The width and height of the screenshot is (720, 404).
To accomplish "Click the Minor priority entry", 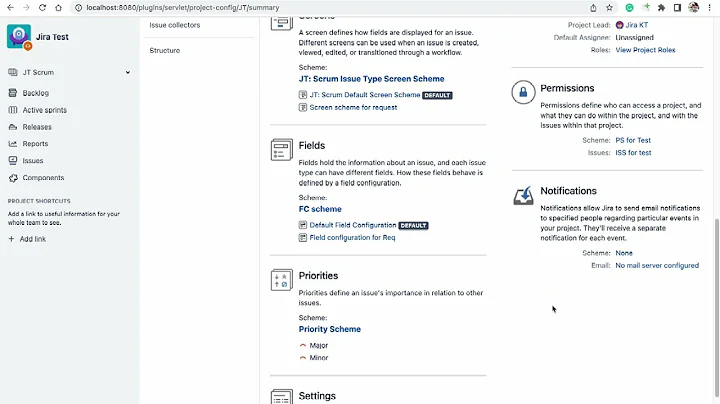I will [x=319, y=358].
